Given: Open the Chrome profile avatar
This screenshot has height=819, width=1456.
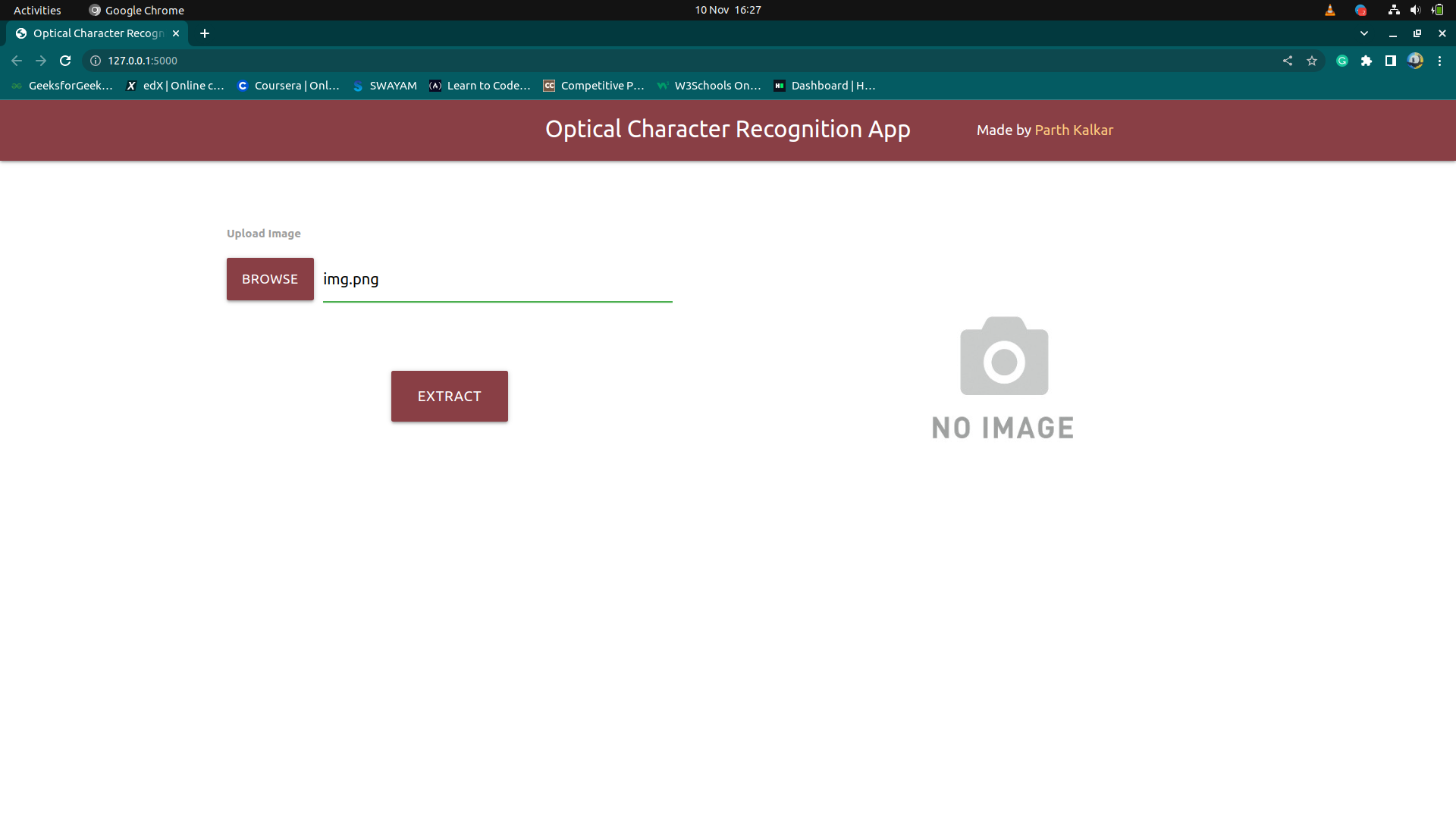Looking at the screenshot, I should (1415, 61).
